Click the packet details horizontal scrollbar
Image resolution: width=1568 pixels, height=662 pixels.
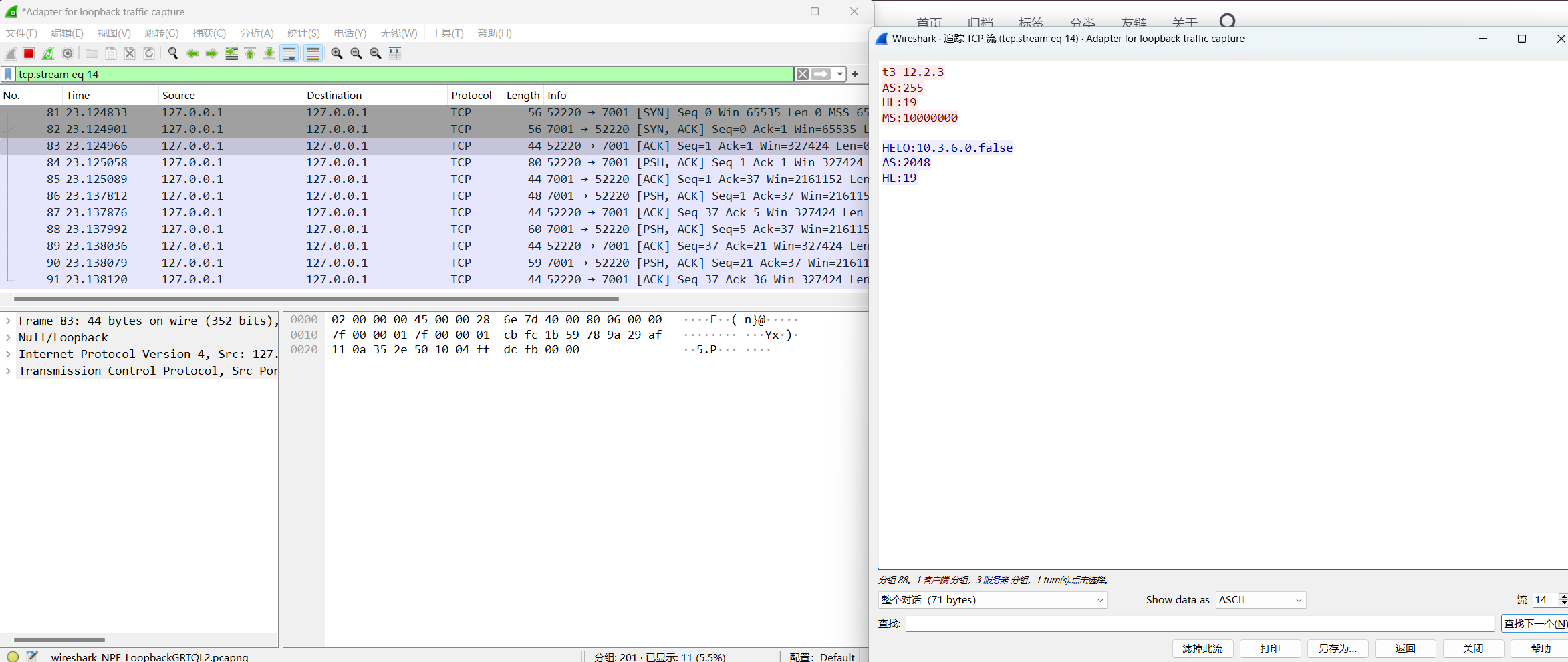coord(59,640)
